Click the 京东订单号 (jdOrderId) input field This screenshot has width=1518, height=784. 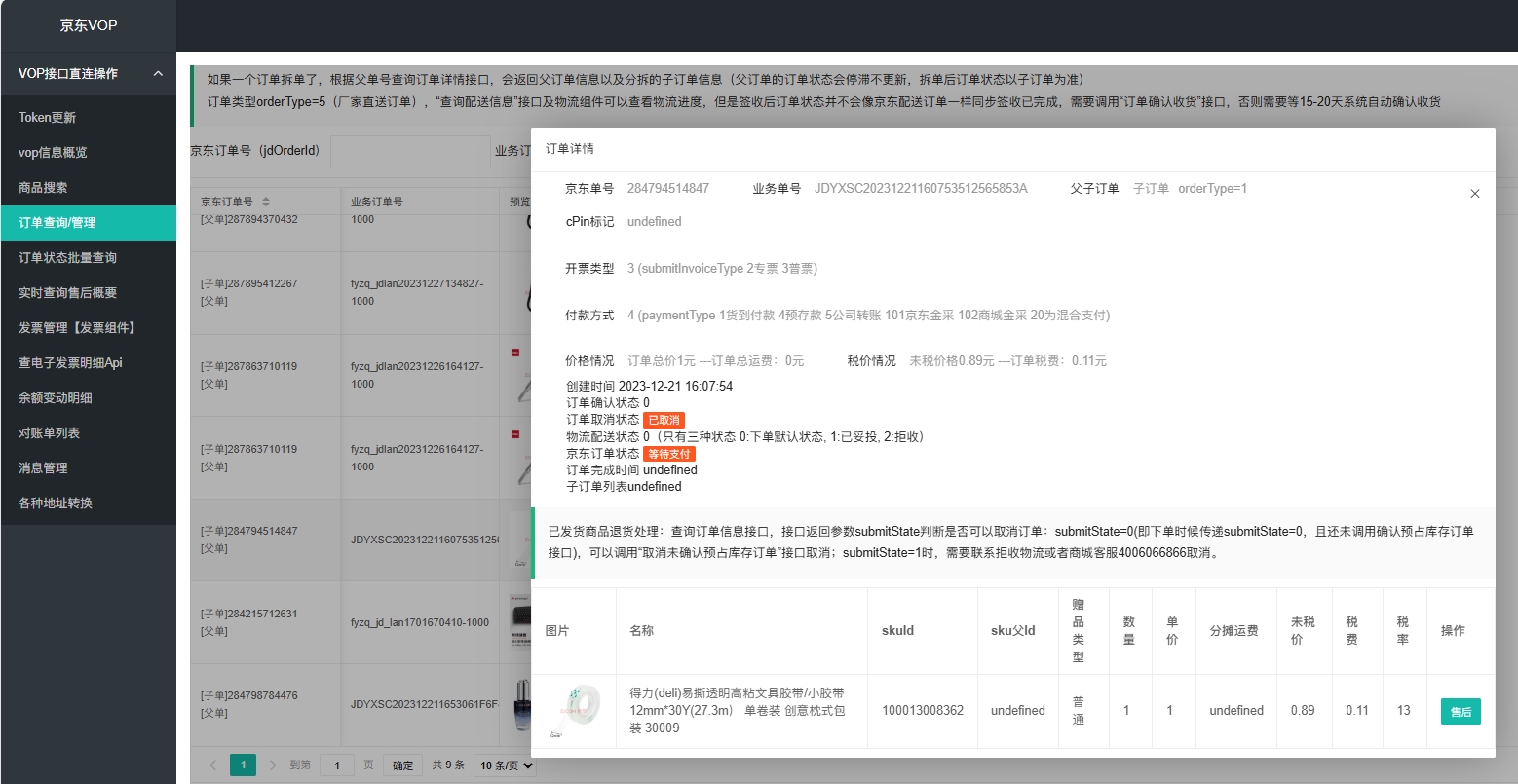click(410, 151)
